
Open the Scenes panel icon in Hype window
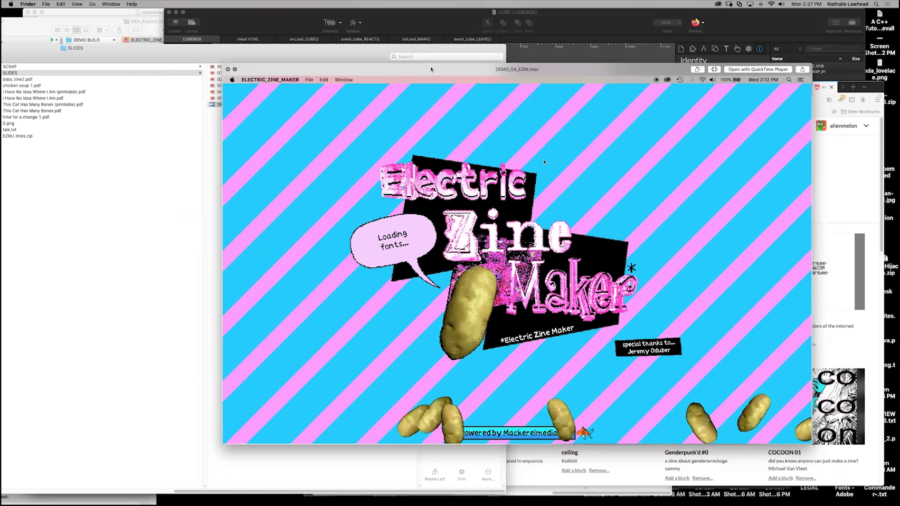coord(175,24)
